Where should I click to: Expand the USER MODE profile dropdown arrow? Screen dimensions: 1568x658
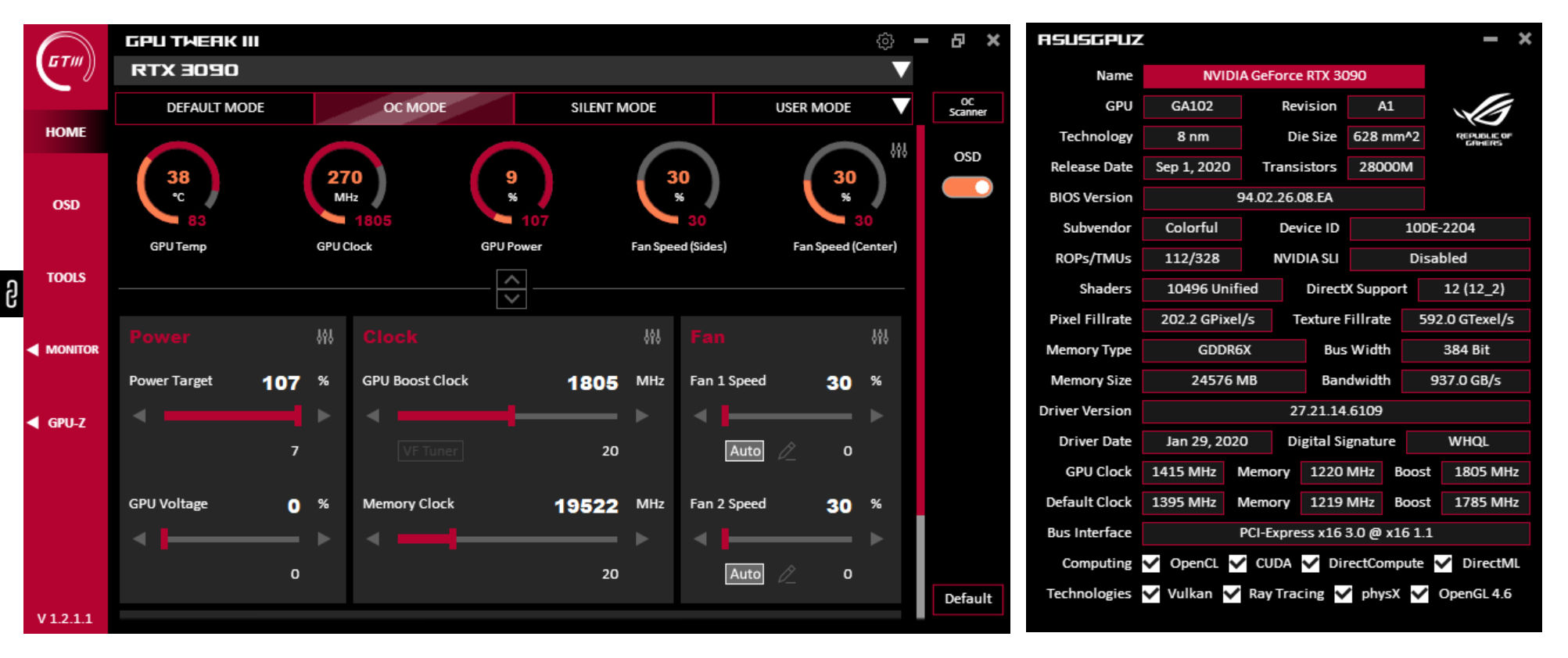901,105
